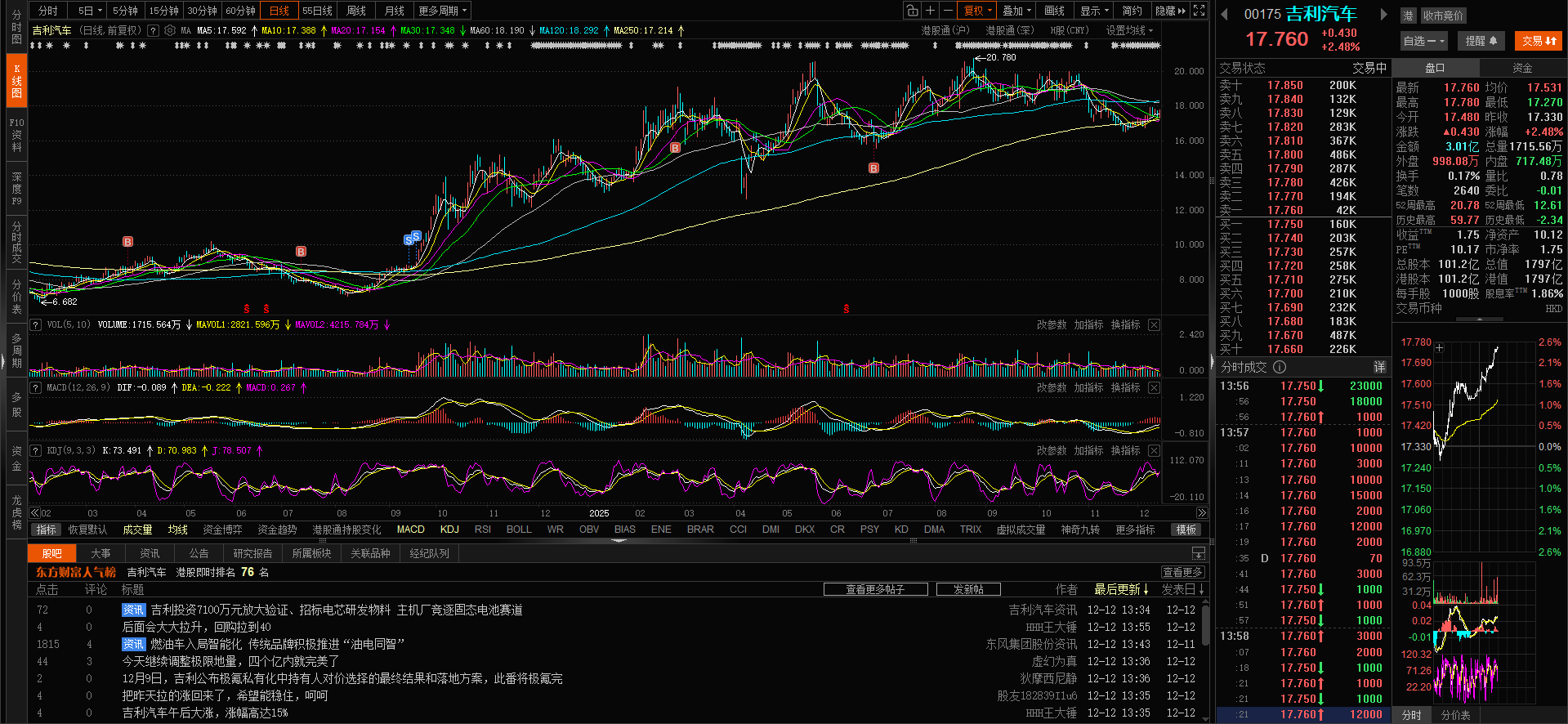Open the 设置均线 dropdown

tap(1129, 30)
